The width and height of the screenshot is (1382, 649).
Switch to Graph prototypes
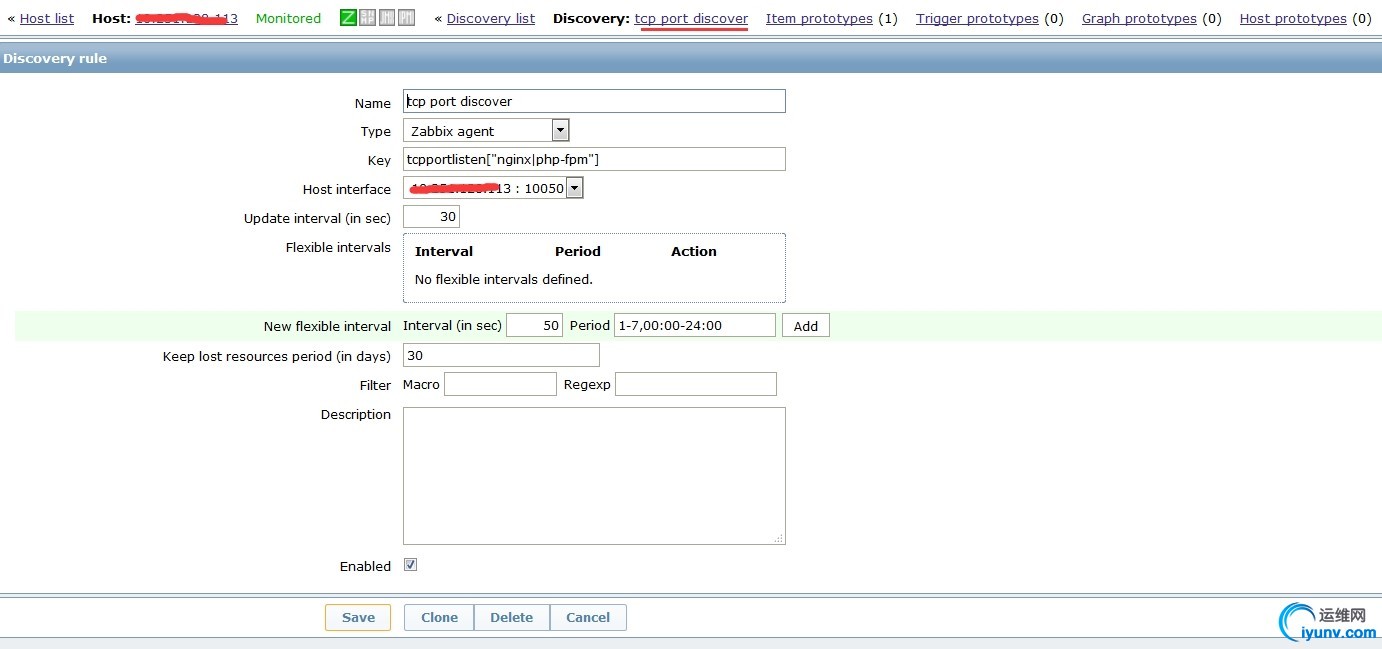1139,18
